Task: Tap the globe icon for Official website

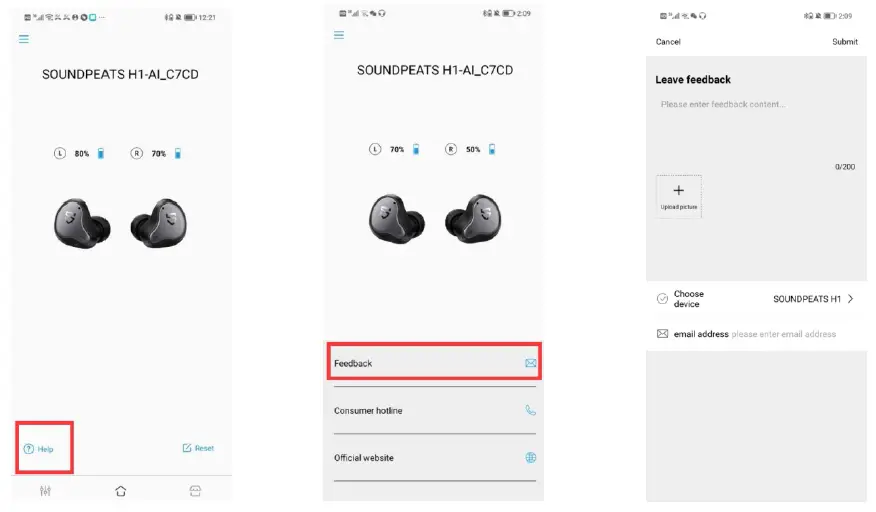Action: point(531,458)
